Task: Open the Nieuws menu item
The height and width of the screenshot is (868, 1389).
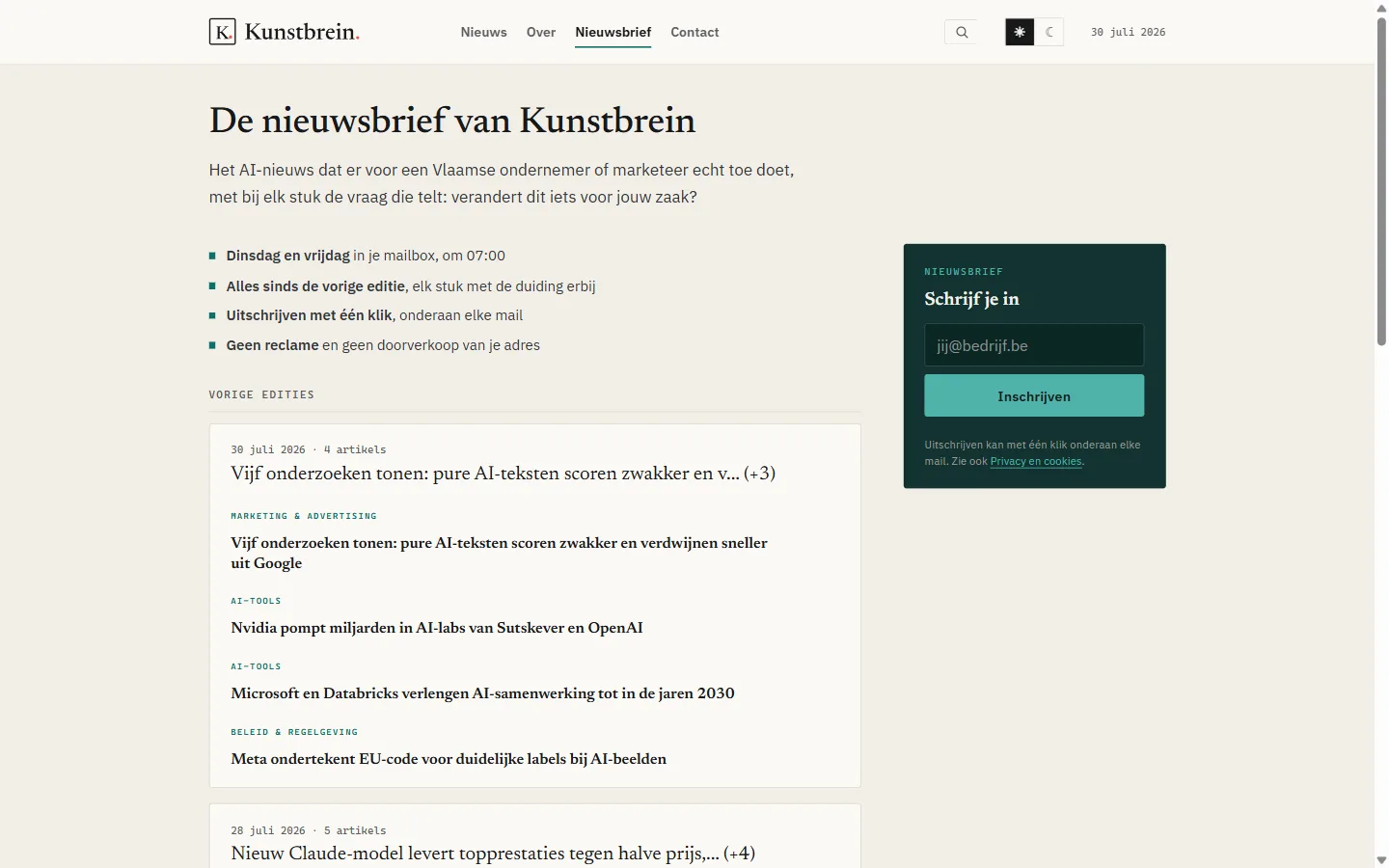Action: [483, 32]
